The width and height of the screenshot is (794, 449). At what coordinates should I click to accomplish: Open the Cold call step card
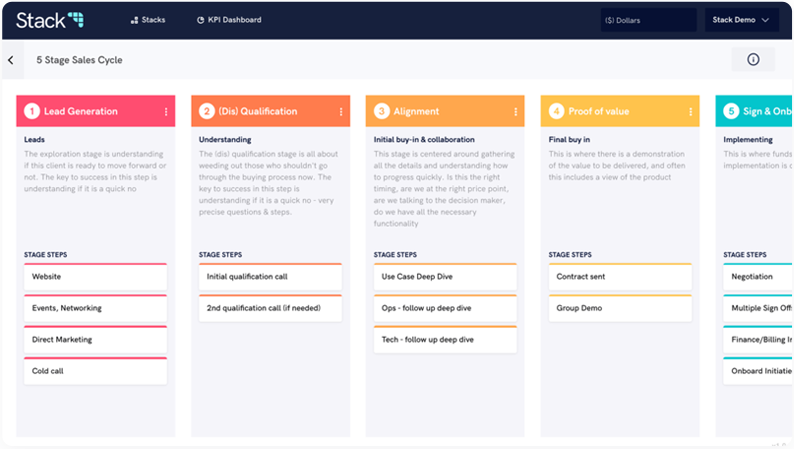[95, 372]
